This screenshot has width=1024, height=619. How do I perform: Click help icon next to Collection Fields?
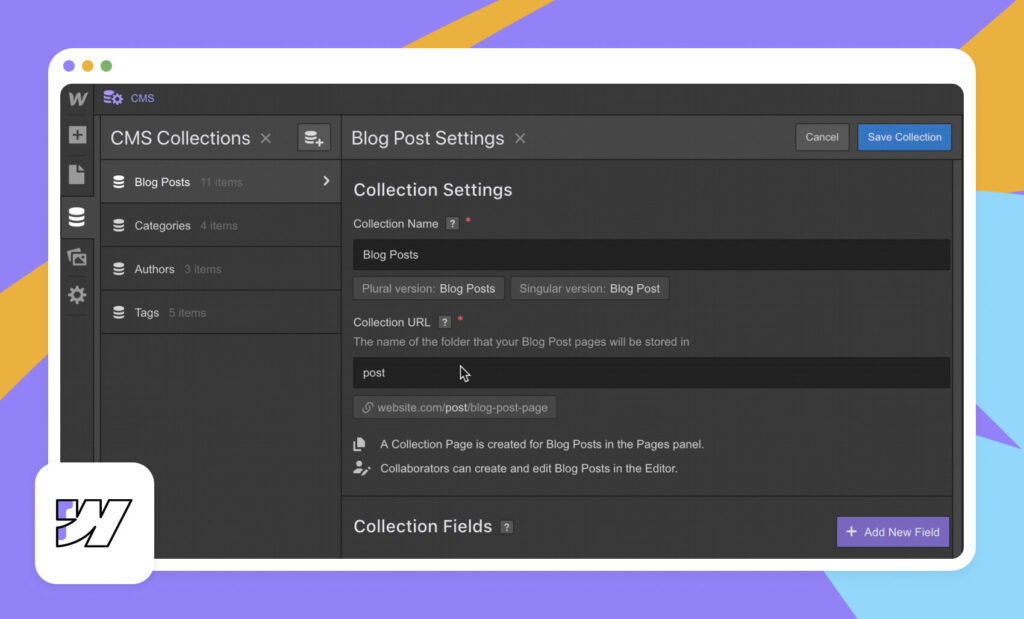pyautogui.click(x=507, y=527)
